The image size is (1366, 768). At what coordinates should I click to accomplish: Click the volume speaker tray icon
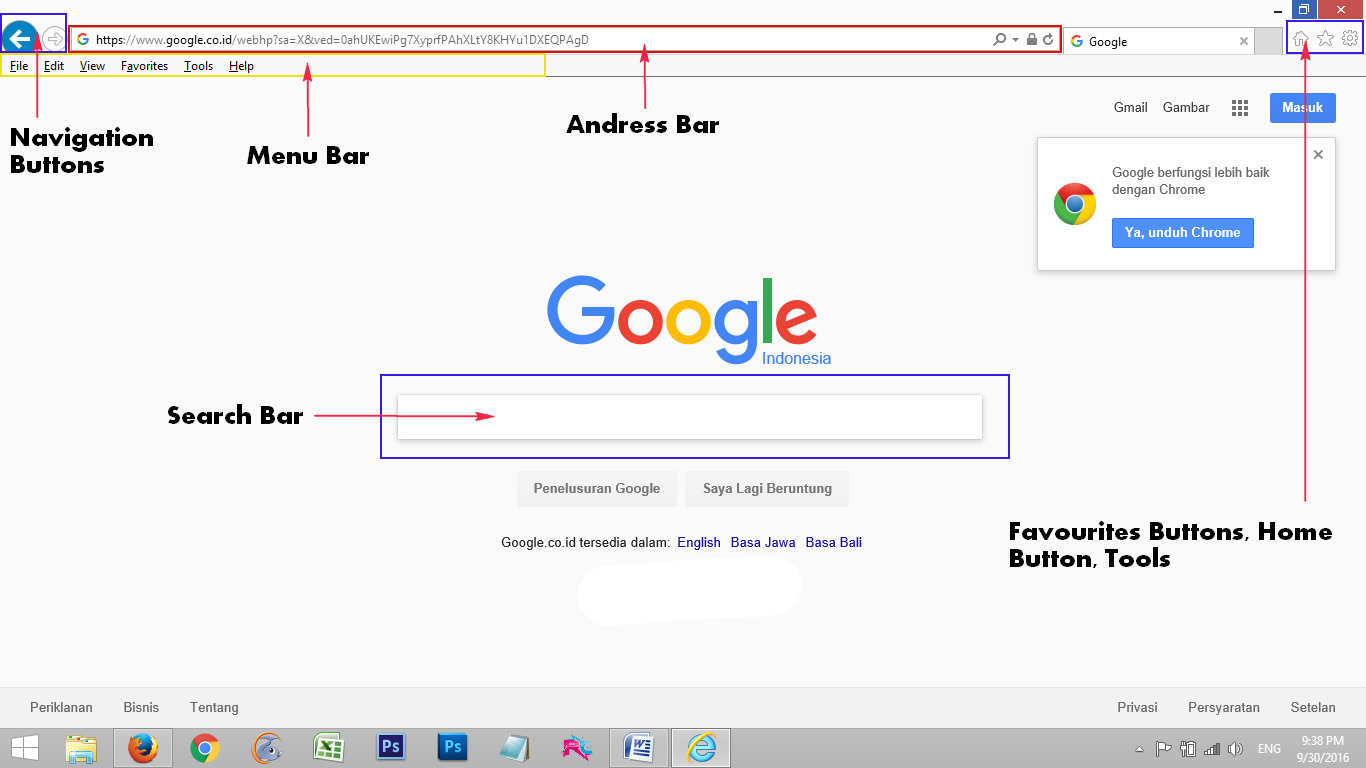[x=1236, y=748]
